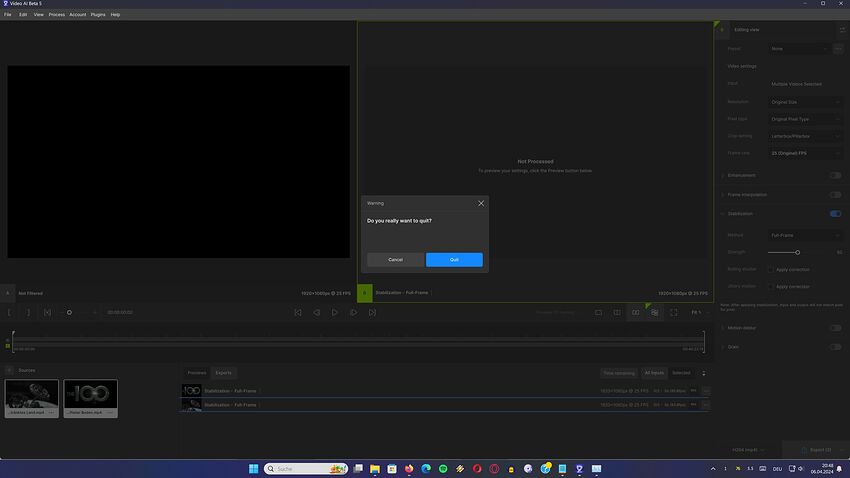Open the three-dot options next to the Preset dropdown
The height and width of the screenshot is (478, 850).
click(x=839, y=48)
